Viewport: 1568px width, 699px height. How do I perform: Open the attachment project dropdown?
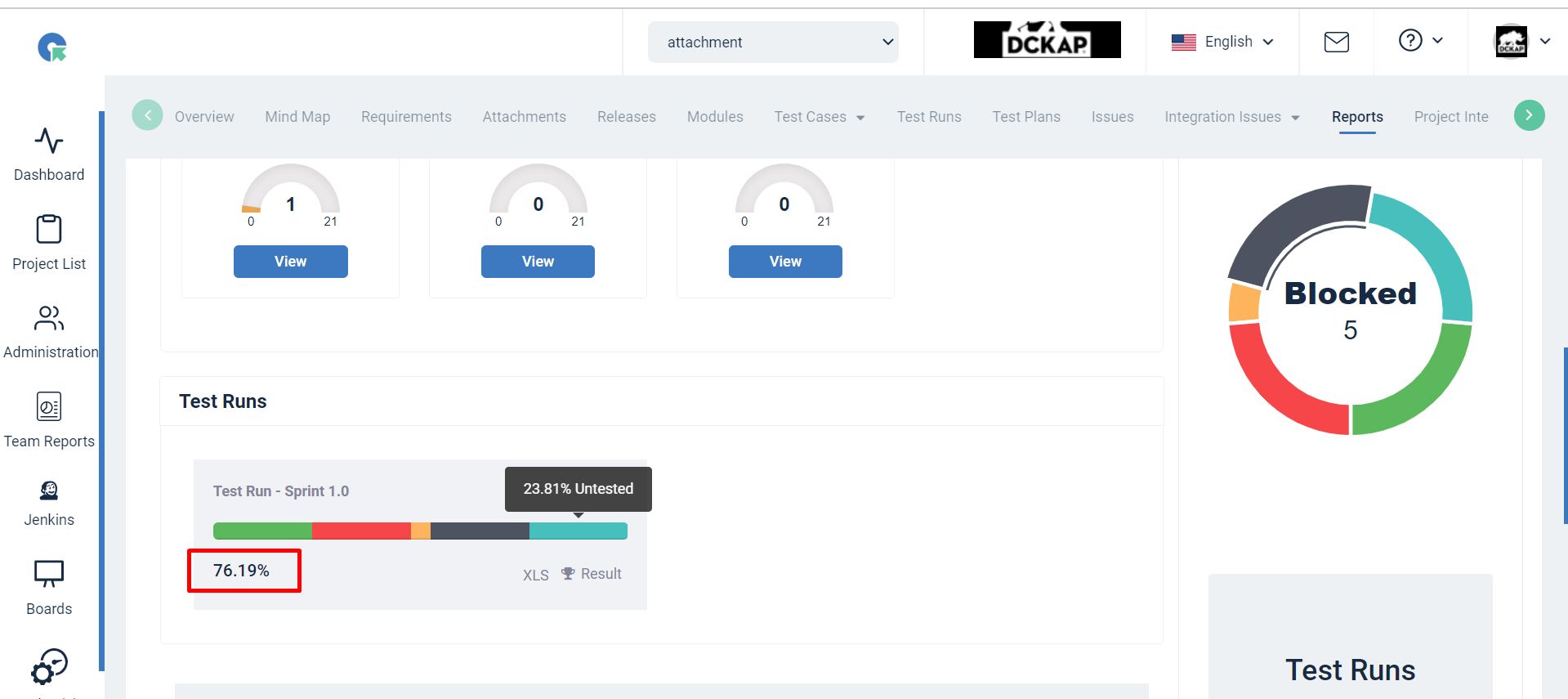coord(773,42)
